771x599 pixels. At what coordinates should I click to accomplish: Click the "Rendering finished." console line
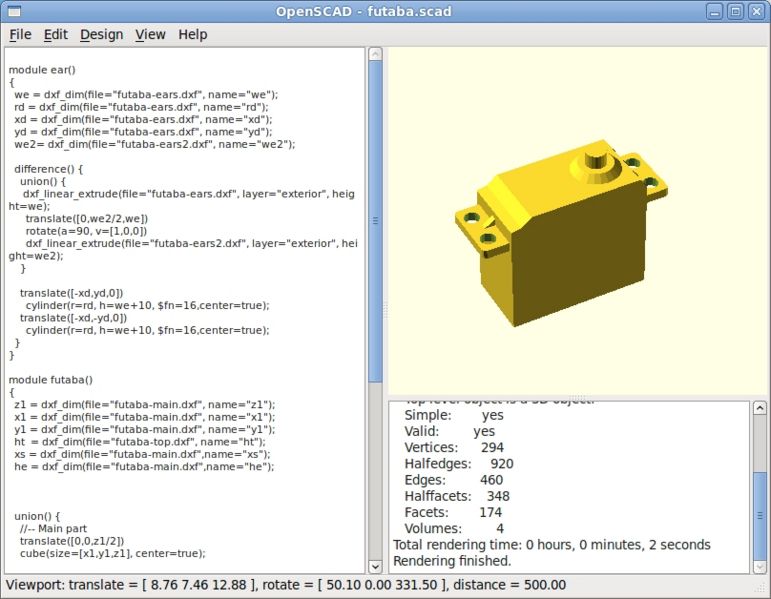(x=452, y=560)
